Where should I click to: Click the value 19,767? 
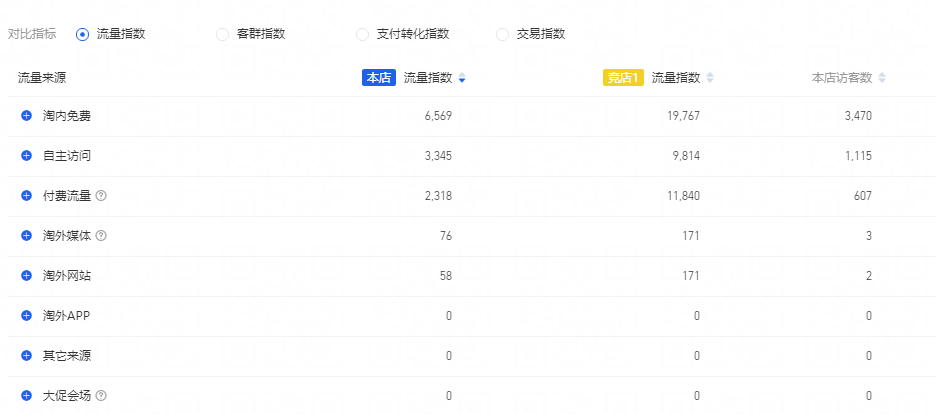coord(683,116)
